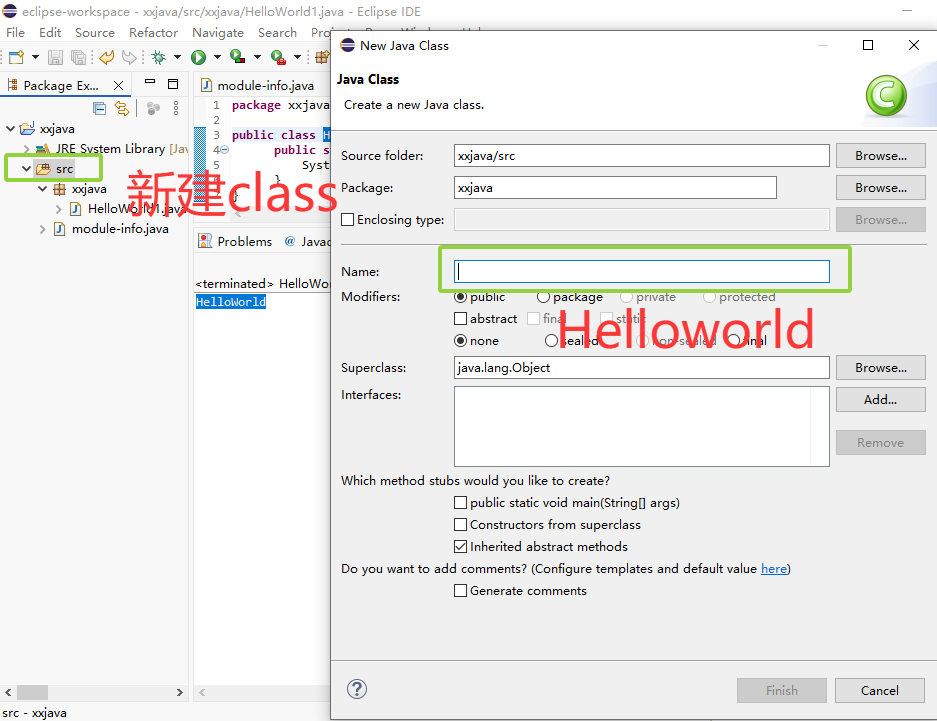Minimize the Package Explorer view
The height and width of the screenshot is (721, 937).
tap(150, 81)
